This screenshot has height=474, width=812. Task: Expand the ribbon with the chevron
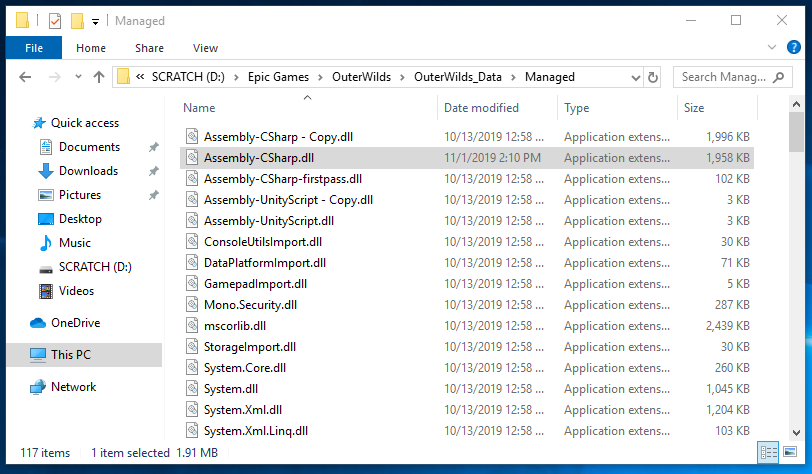770,47
